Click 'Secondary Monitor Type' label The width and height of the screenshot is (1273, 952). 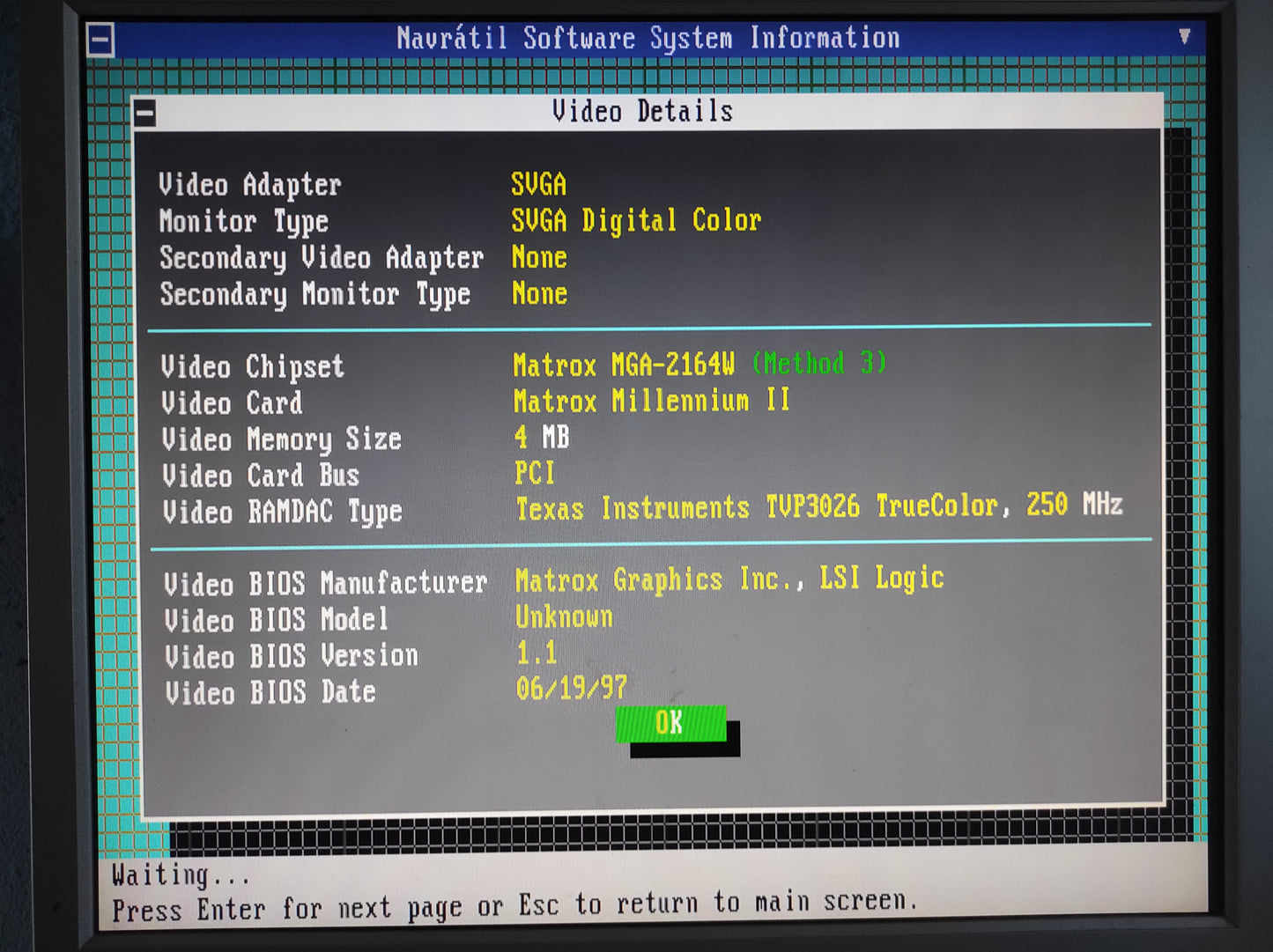(315, 295)
